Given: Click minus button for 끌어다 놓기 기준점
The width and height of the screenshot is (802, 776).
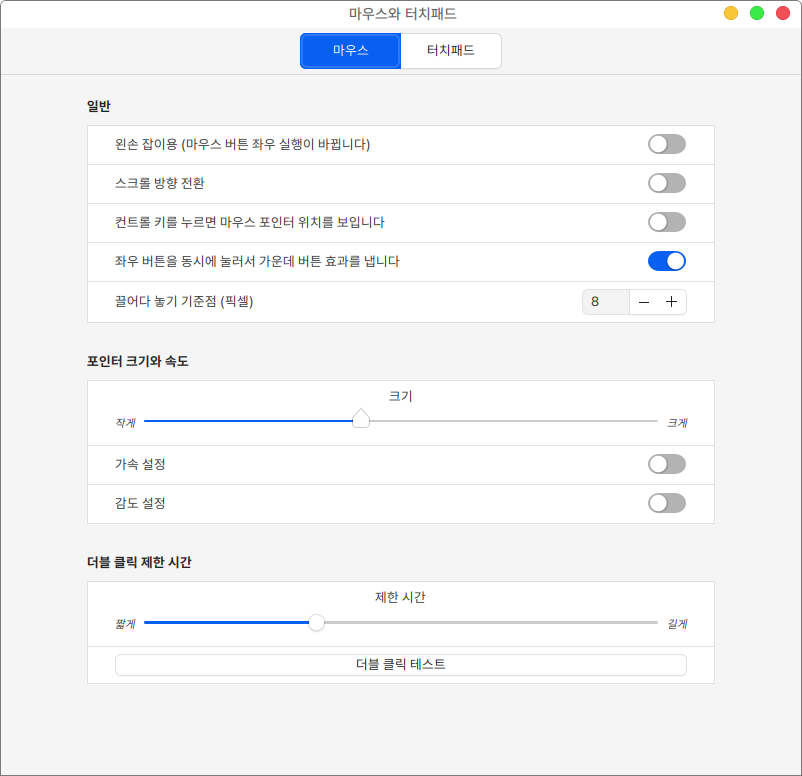Looking at the screenshot, I should (x=644, y=302).
